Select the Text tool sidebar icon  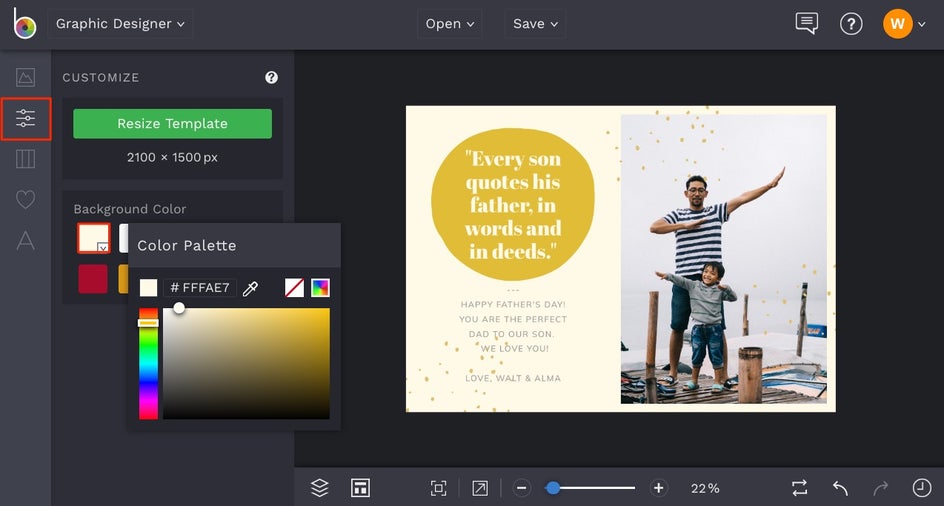coord(25,240)
